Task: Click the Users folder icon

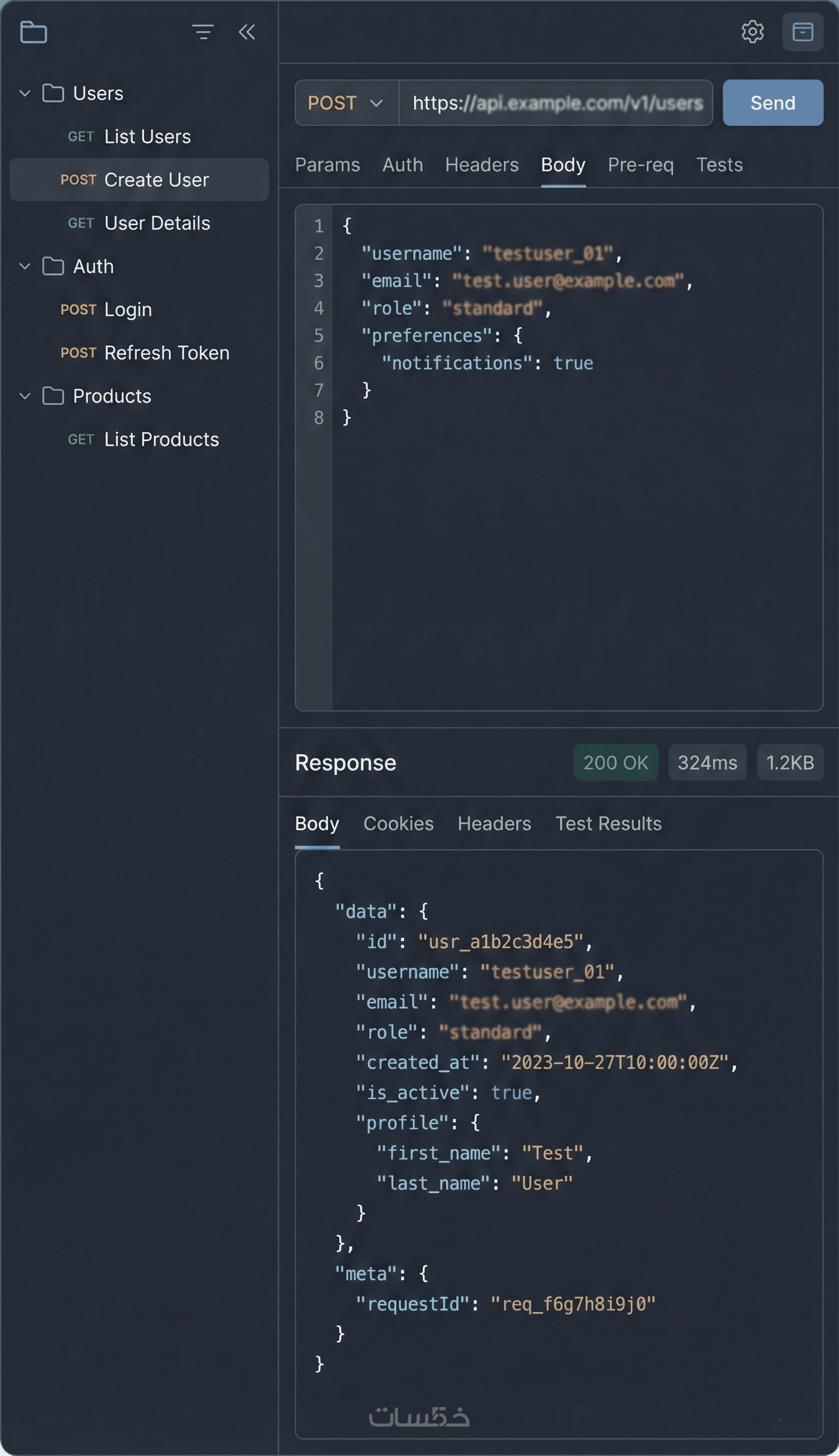Action: click(x=53, y=93)
